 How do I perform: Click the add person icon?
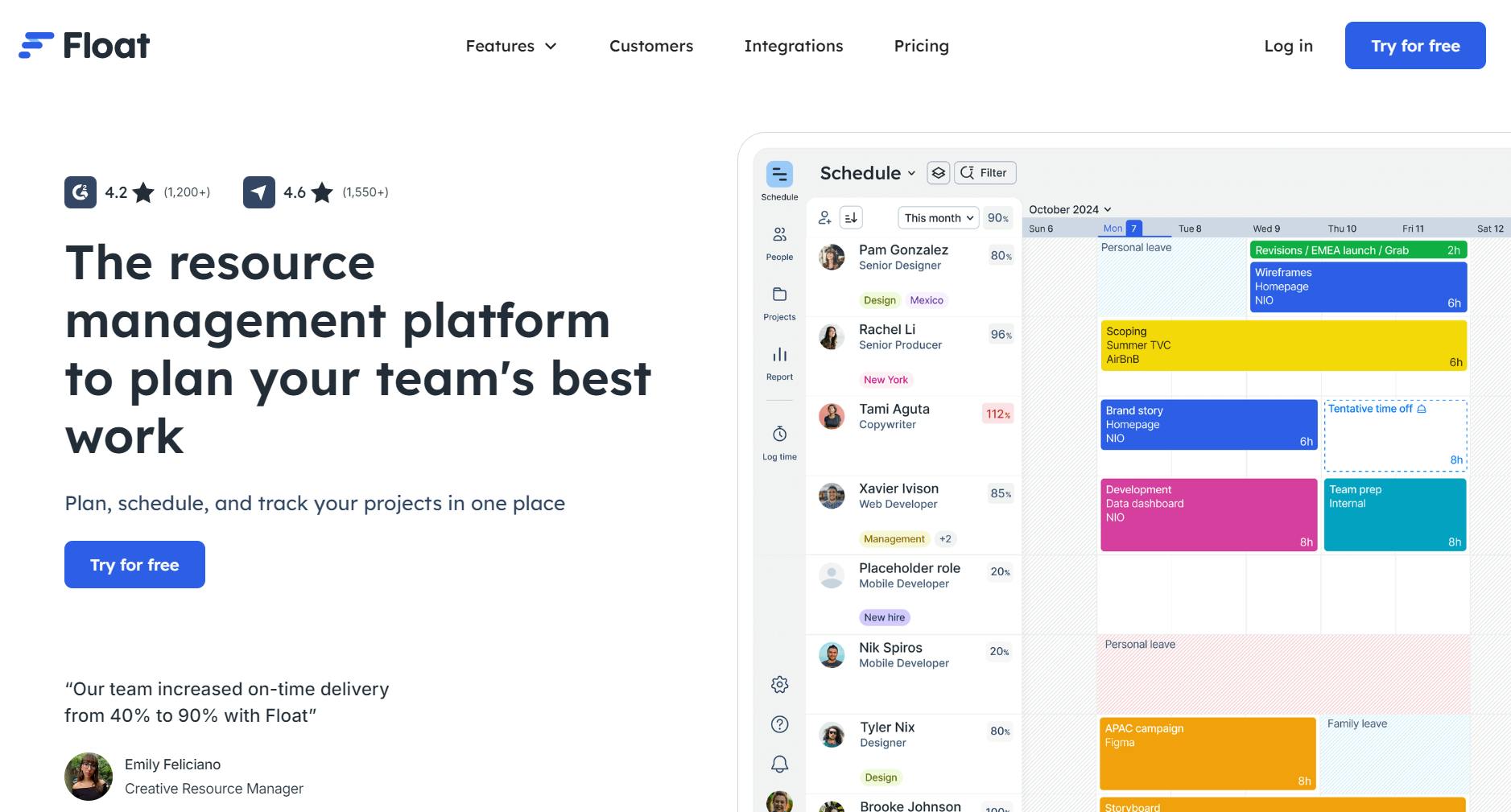[x=824, y=217]
